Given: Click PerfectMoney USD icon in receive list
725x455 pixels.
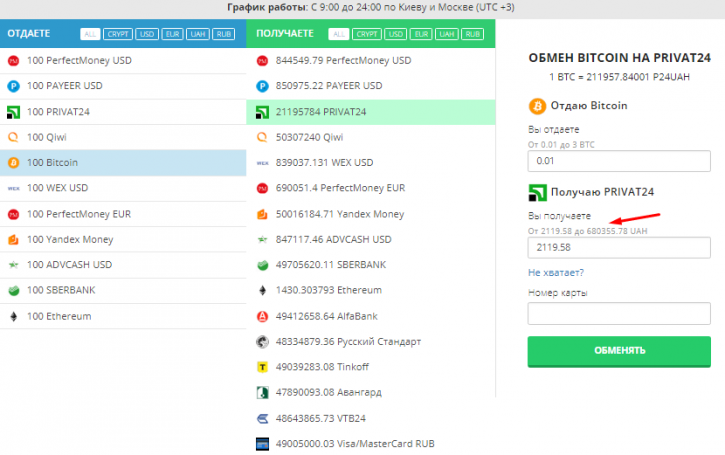Looking at the screenshot, I should click(262, 61).
